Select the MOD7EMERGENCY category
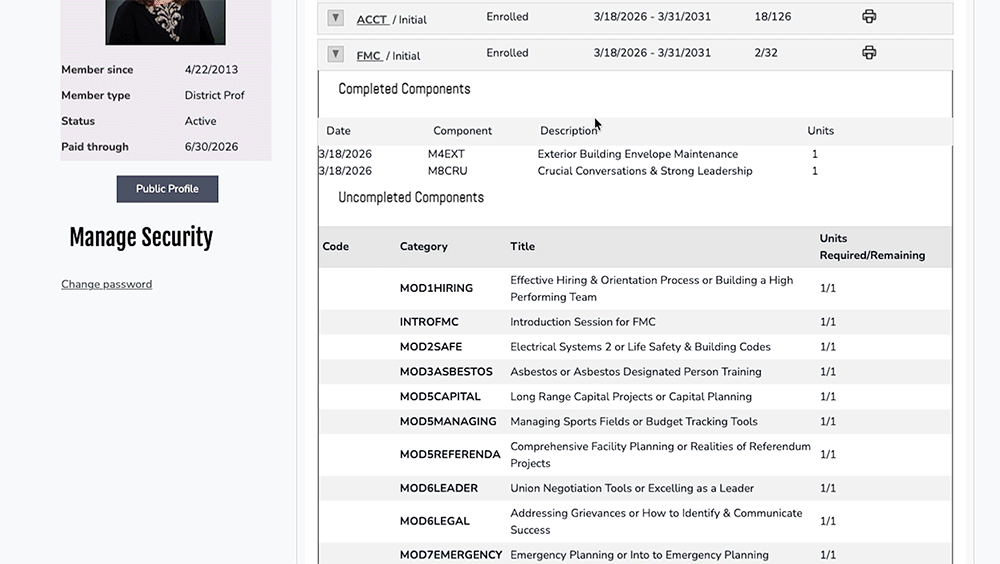Screen dimensions: 1000x564 [451, 555]
